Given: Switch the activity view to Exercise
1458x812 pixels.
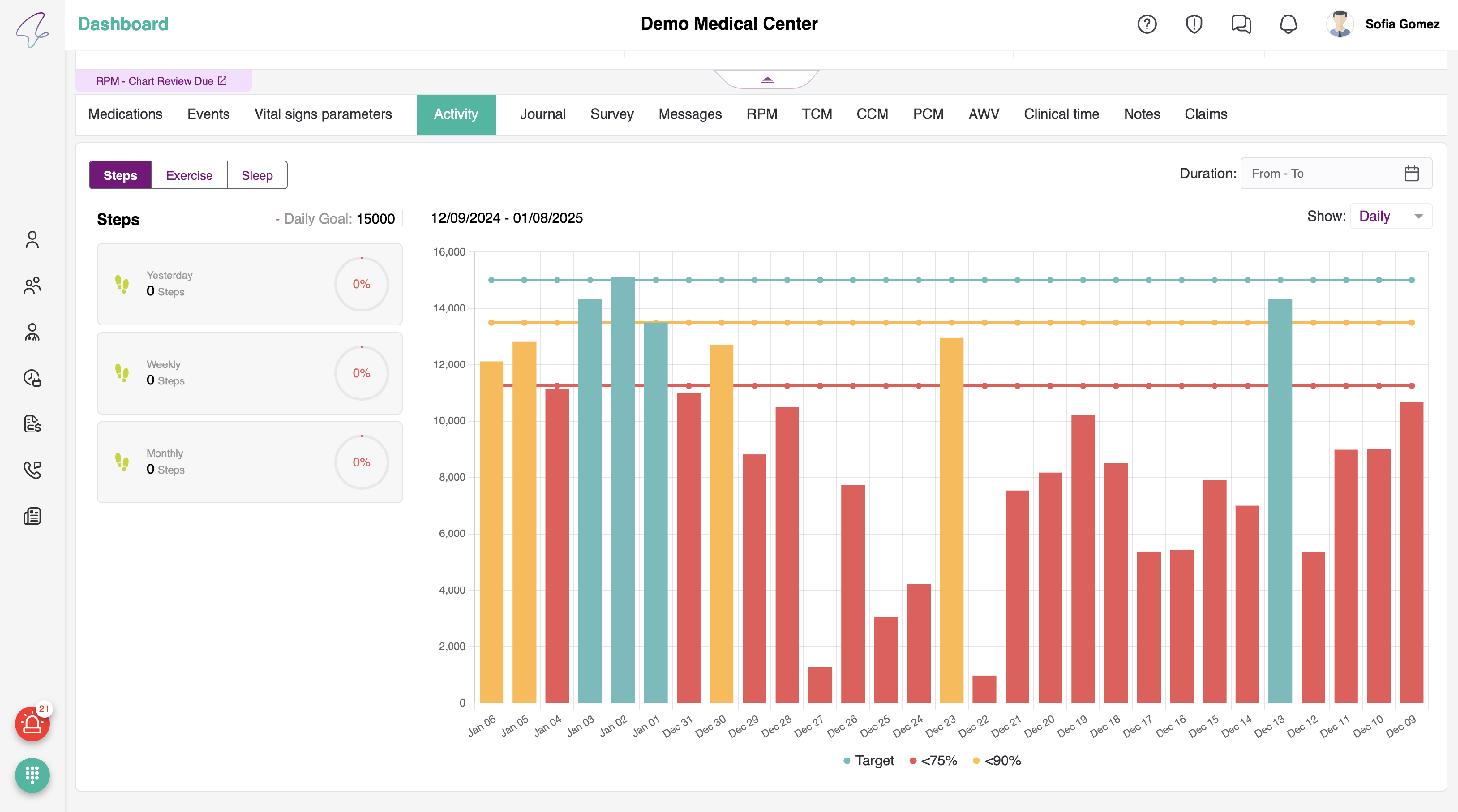Looking at the screenshot, I should (x=189, y=175).
